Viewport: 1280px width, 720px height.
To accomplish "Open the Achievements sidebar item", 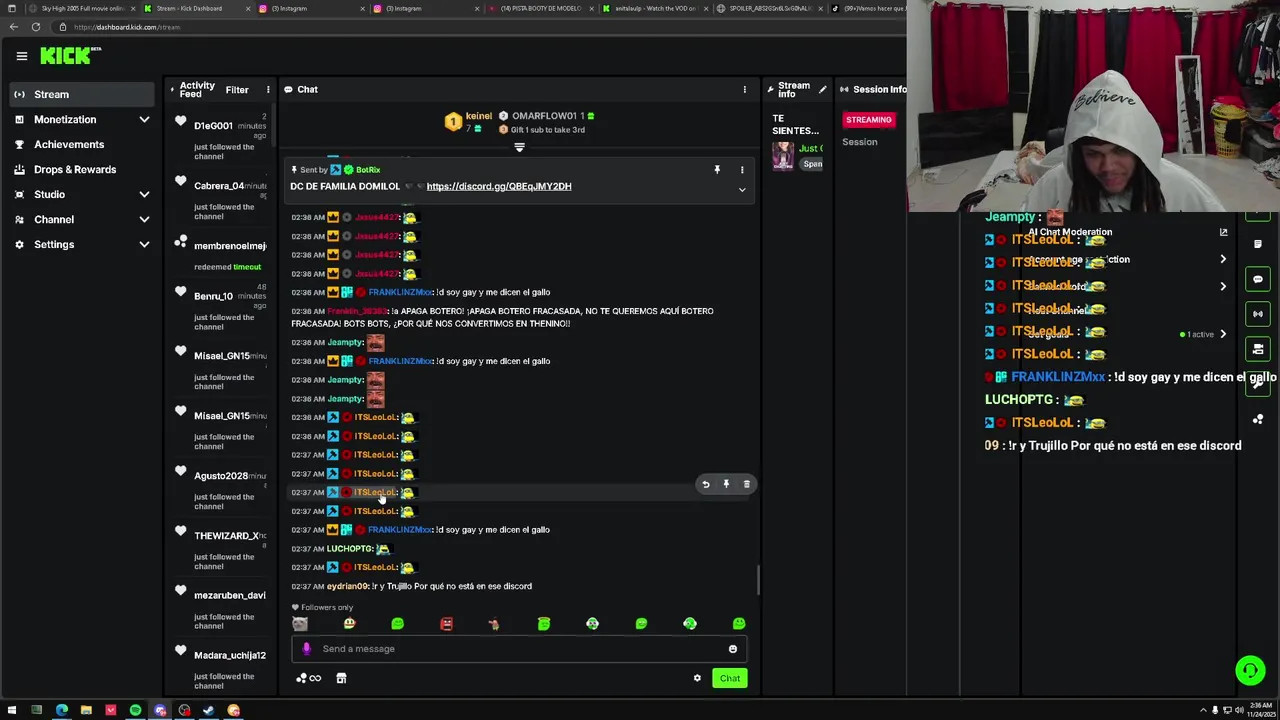I will pos(82,145).
